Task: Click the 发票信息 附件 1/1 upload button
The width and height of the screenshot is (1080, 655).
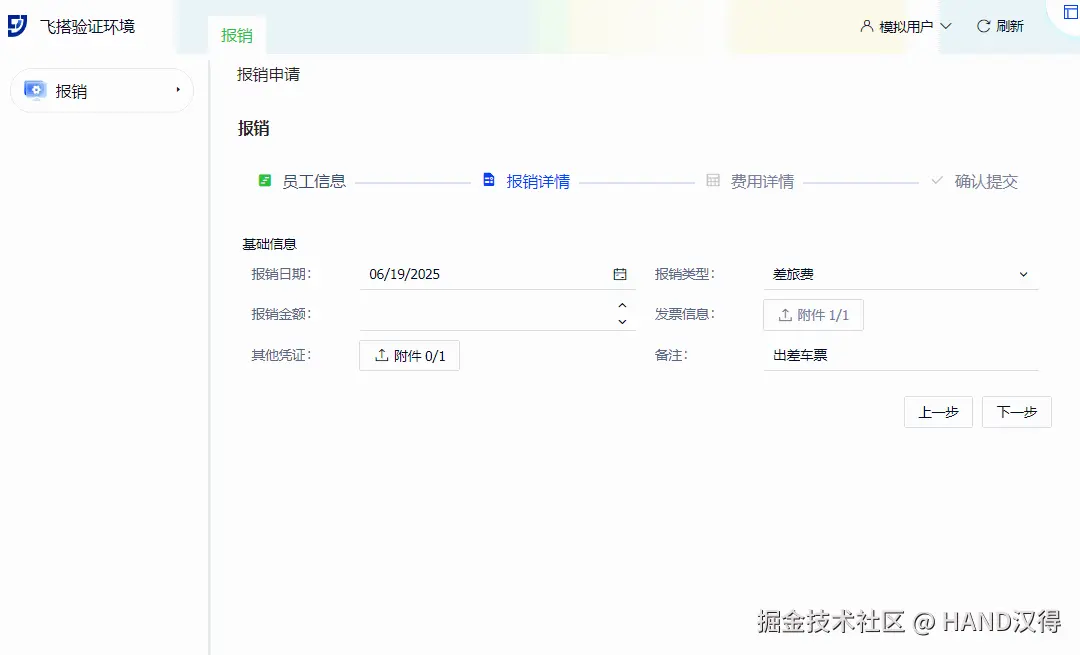Action: pyautogui.click(x=813, y=315)
